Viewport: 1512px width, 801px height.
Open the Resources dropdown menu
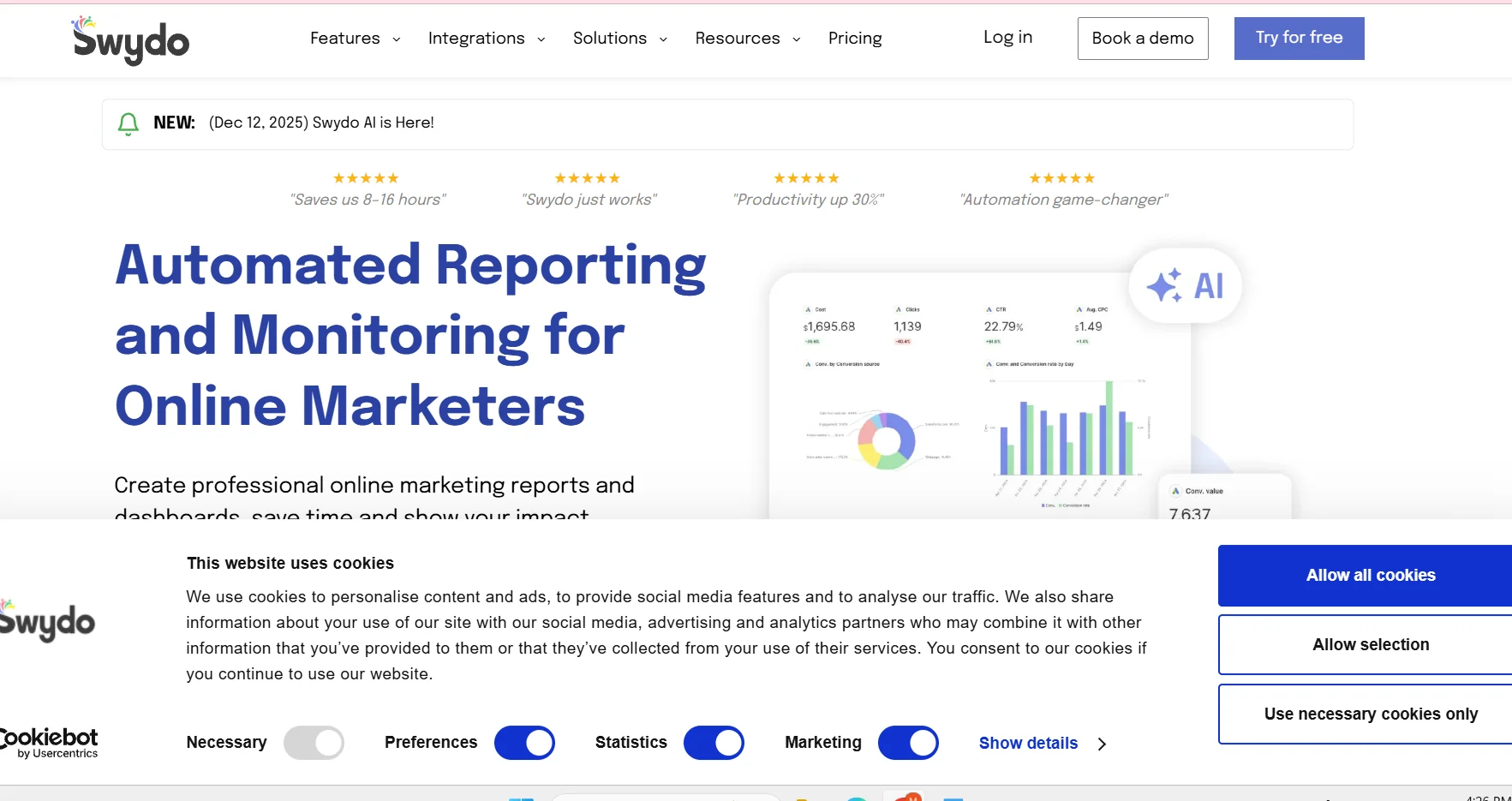coord(748,39)
